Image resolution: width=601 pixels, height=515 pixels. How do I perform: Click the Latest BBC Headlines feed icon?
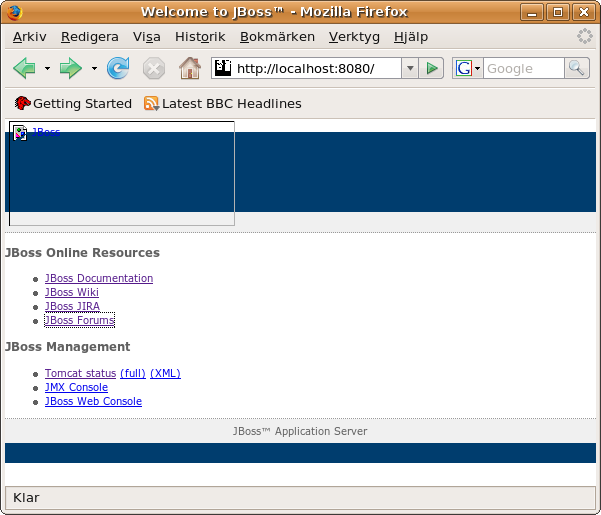coord(151,103)
